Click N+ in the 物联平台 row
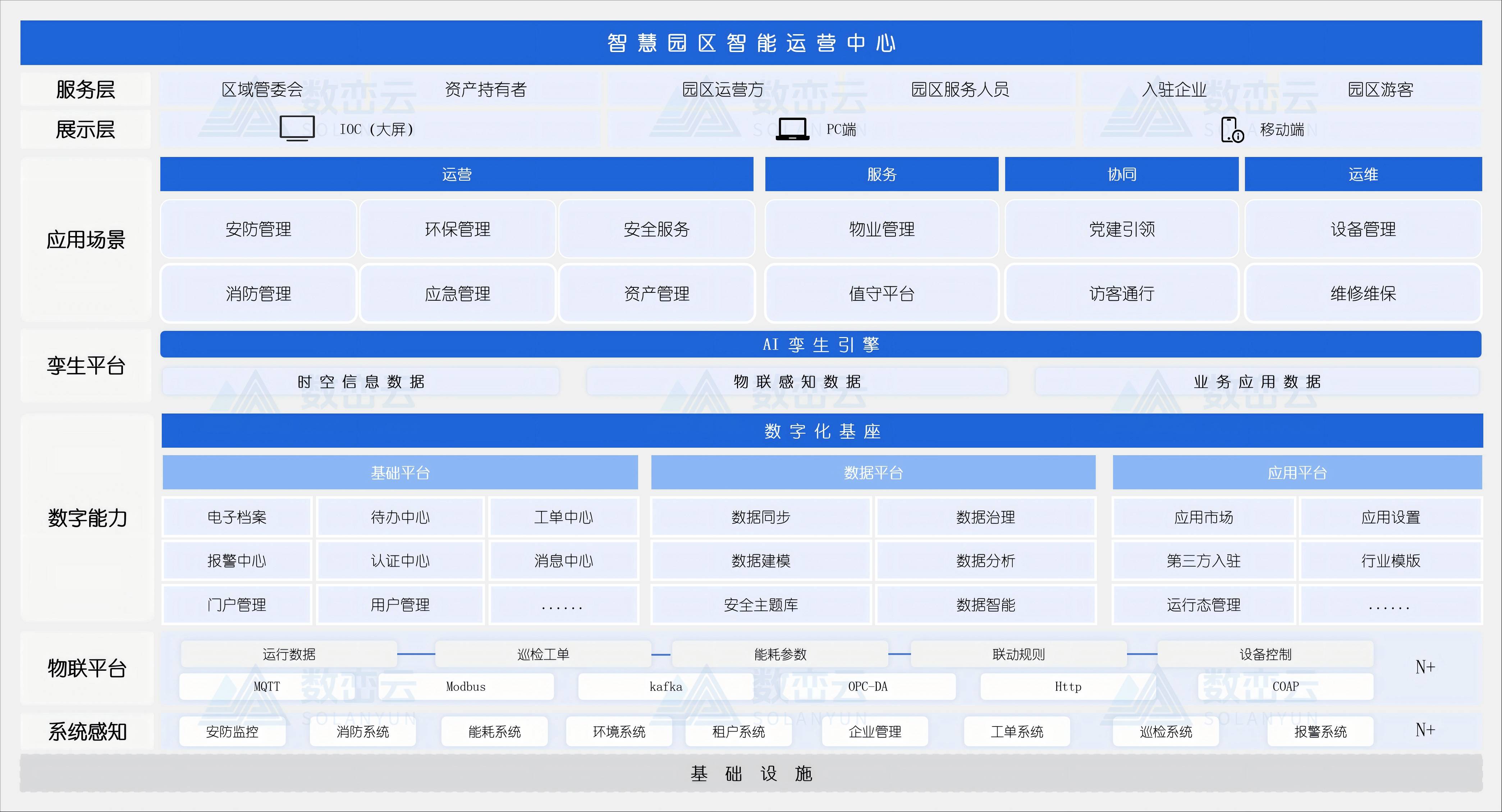The height and width of the screenshot is (812, 1502). pyautogui.click(x=1425, y=667)
